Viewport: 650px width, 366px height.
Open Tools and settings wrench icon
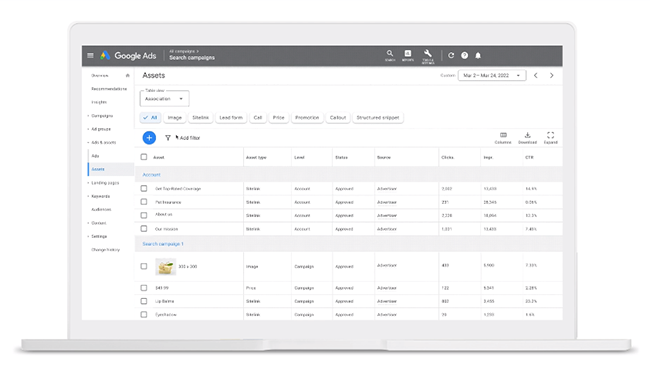(428, 56)
